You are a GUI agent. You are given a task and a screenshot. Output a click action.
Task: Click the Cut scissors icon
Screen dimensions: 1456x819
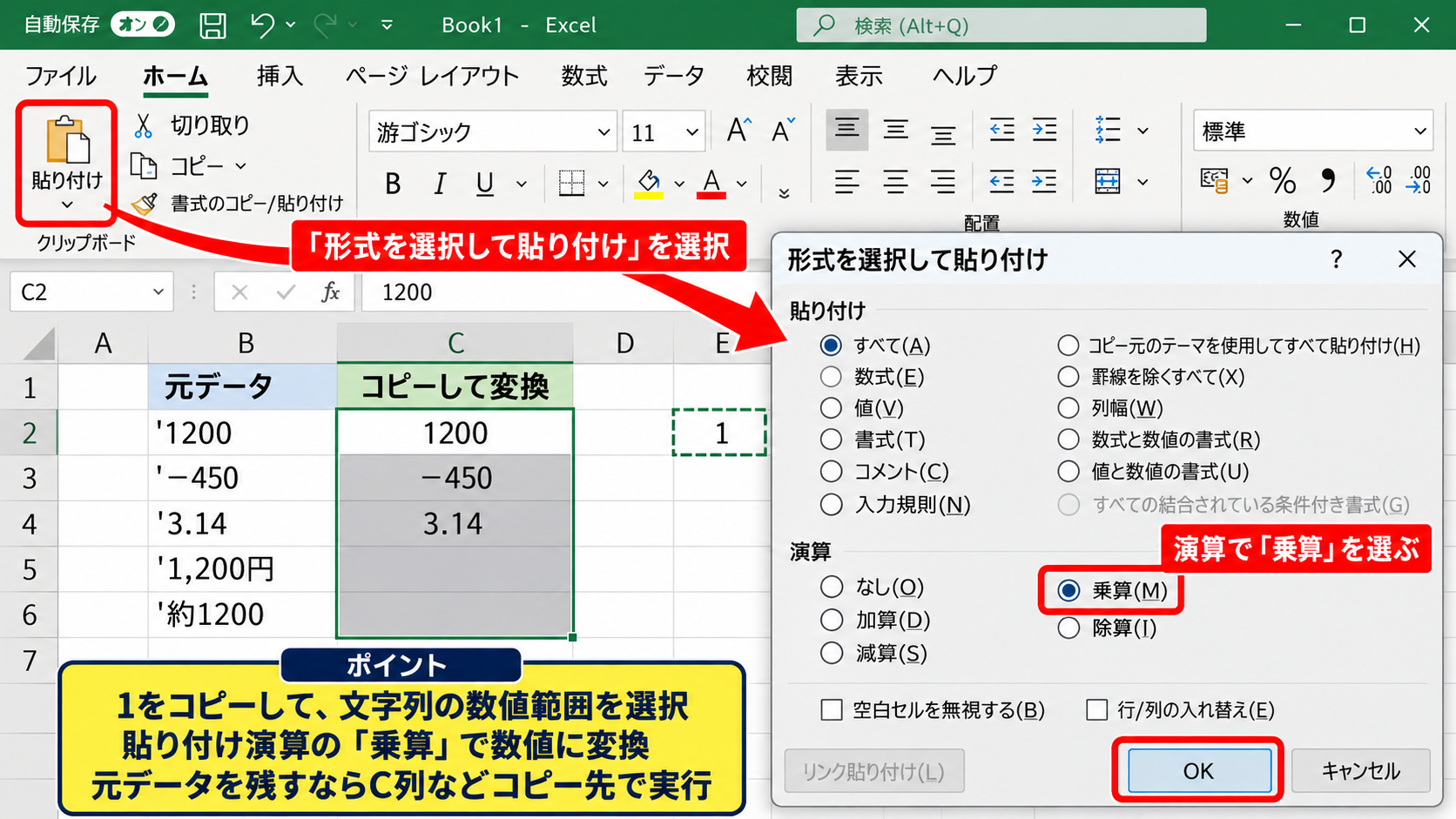tap(144, 126)
